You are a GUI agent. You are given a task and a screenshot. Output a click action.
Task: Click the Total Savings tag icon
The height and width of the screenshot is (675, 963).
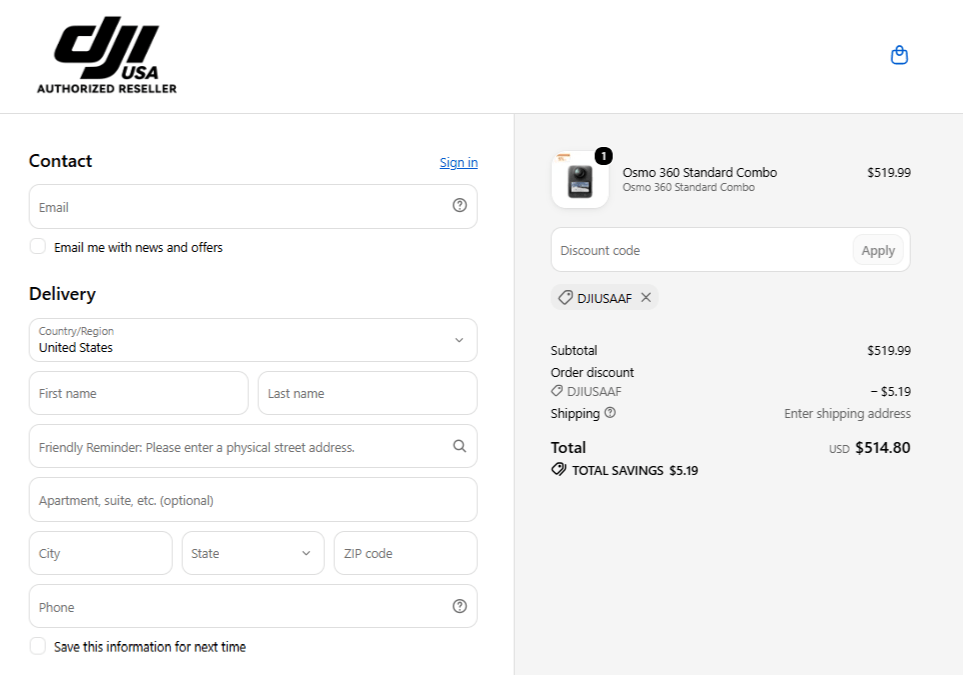coord(558,470)
